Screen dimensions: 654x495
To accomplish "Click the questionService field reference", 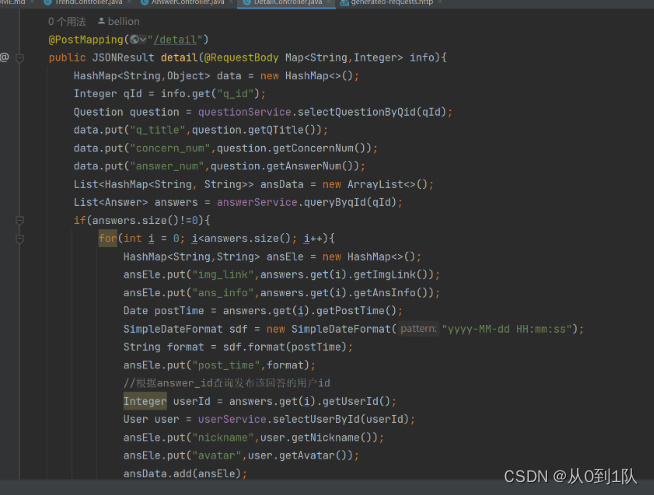I will coord(244,112).
